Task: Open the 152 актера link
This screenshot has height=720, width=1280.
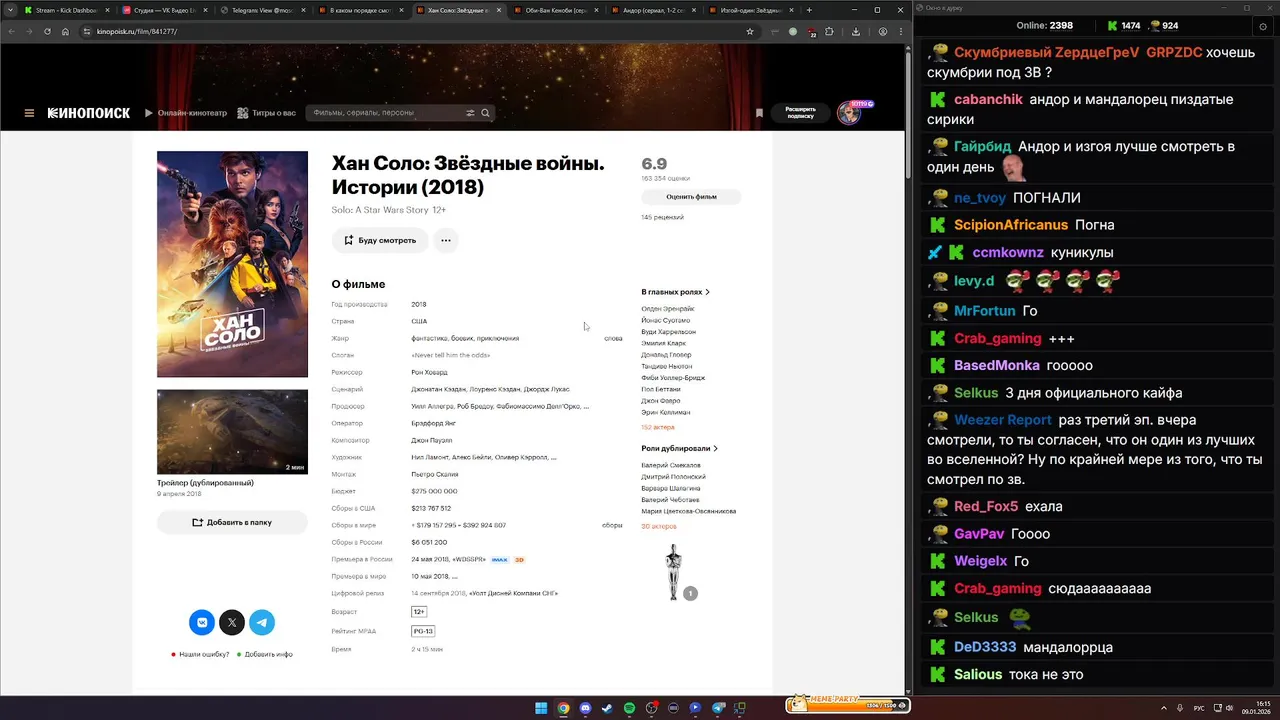Action: pyautogui.click(x=658, y=427)
